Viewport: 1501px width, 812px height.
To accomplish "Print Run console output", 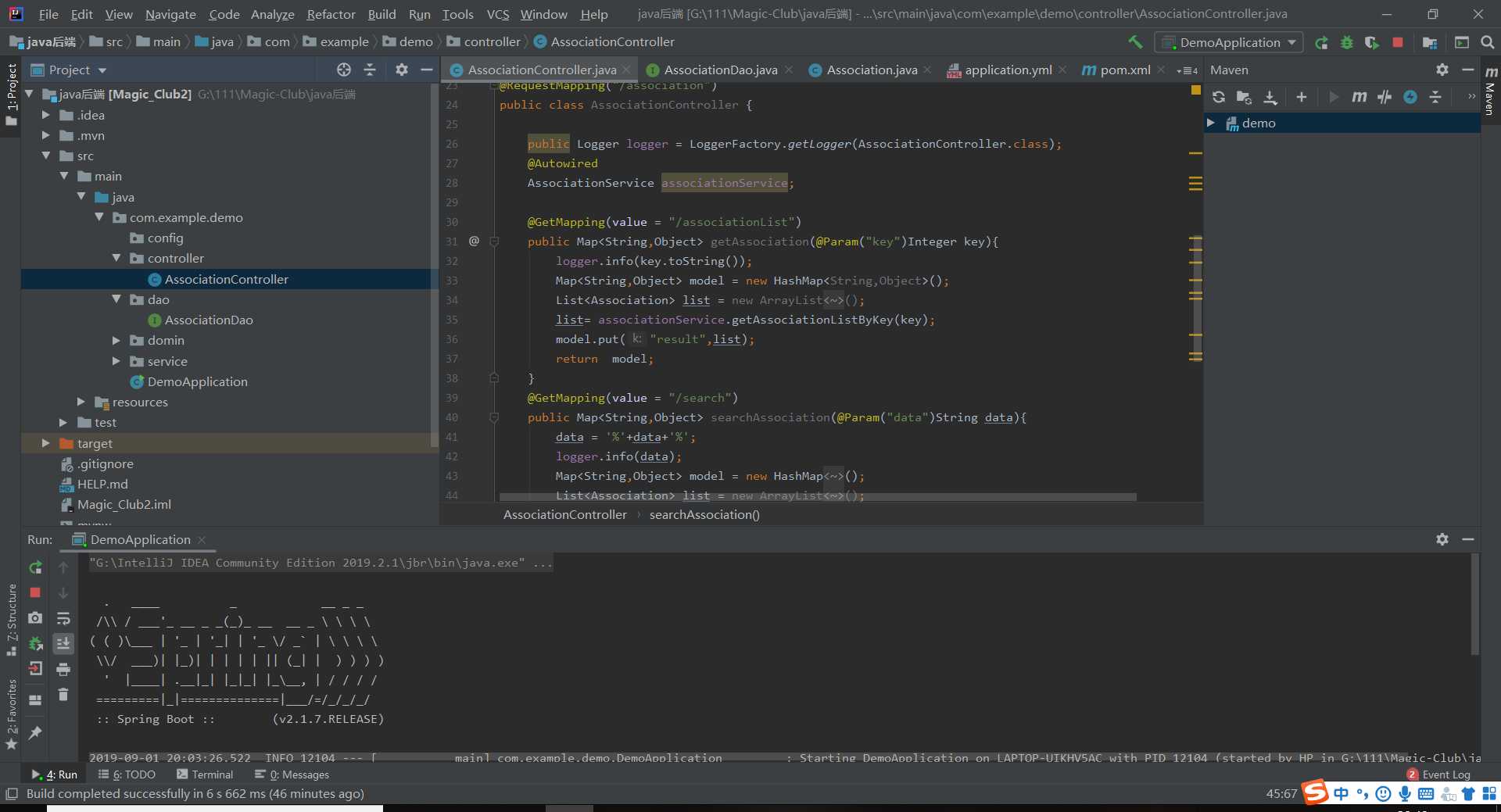I will pyautogui.click(x=63, y=669).
